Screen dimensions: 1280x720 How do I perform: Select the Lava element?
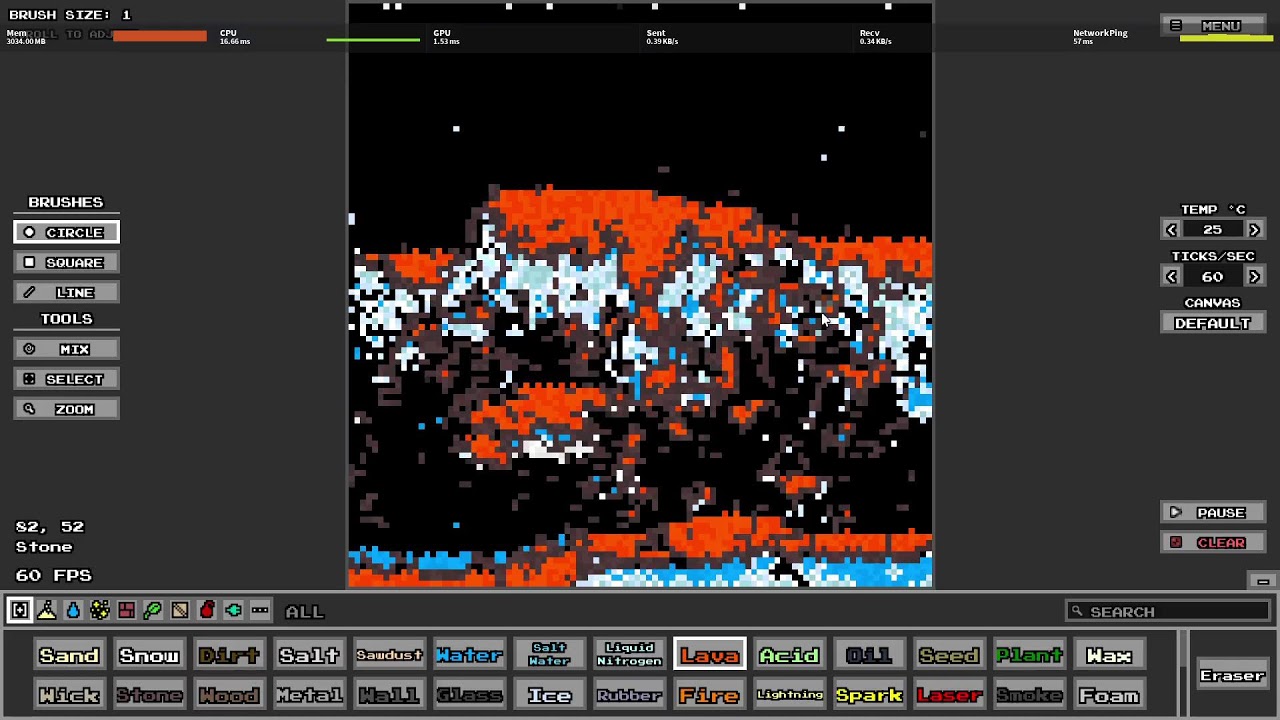(x=709, y=655)
